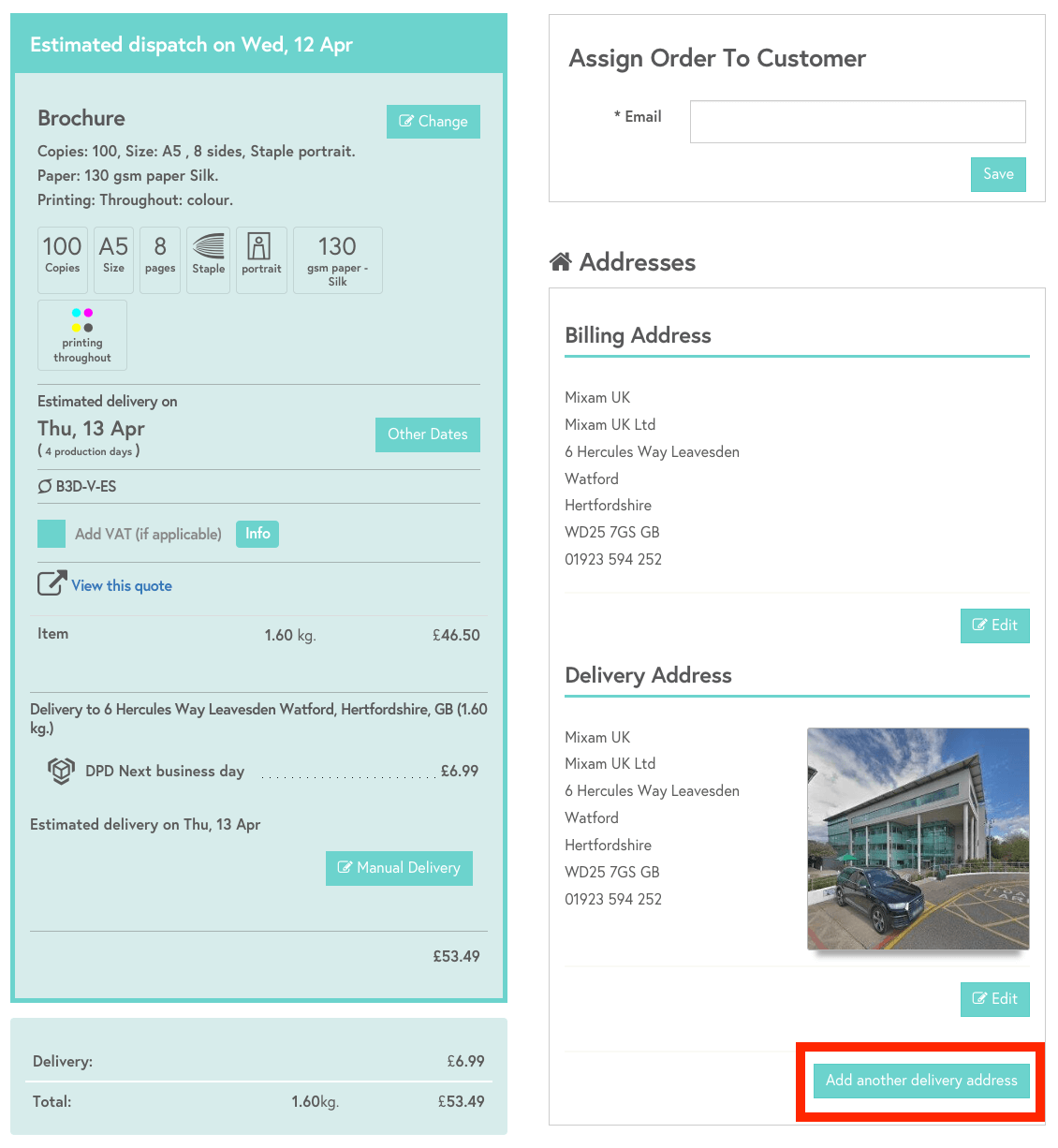Edit the Delivery Address
1058x1148 pixels.
point(994,999)
